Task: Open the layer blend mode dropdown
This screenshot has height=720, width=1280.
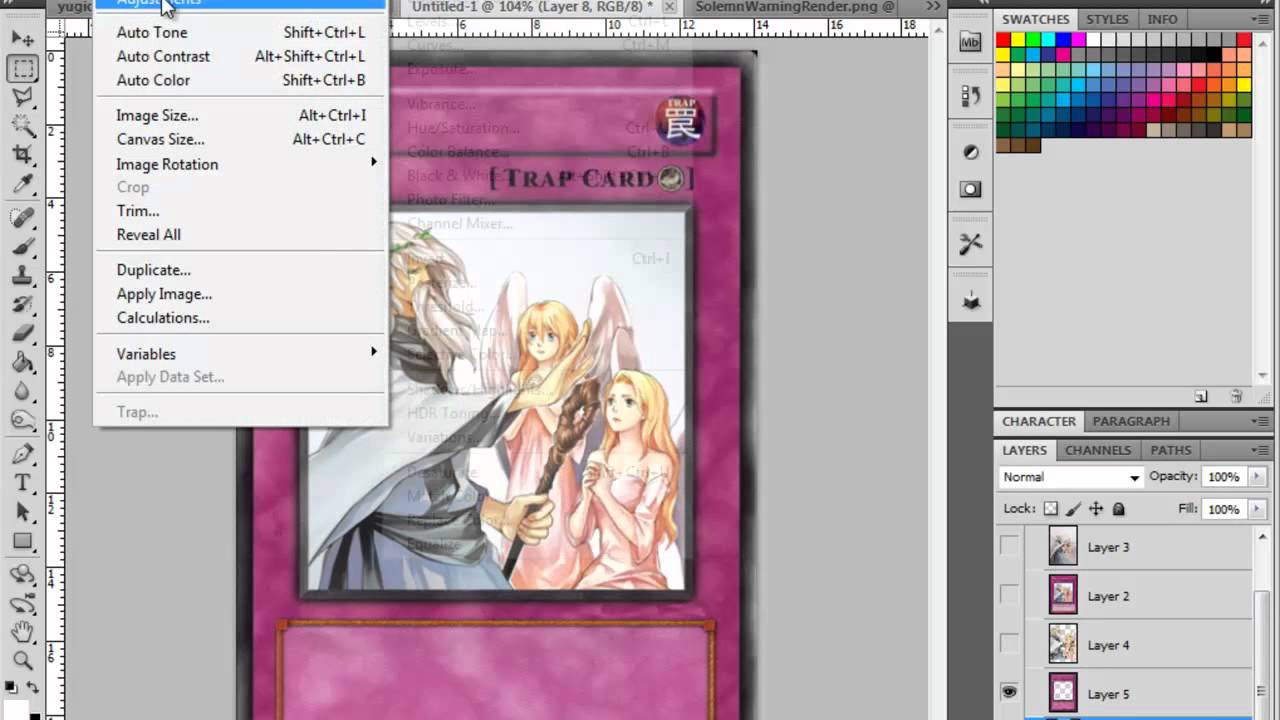Action: [1070, 477]
